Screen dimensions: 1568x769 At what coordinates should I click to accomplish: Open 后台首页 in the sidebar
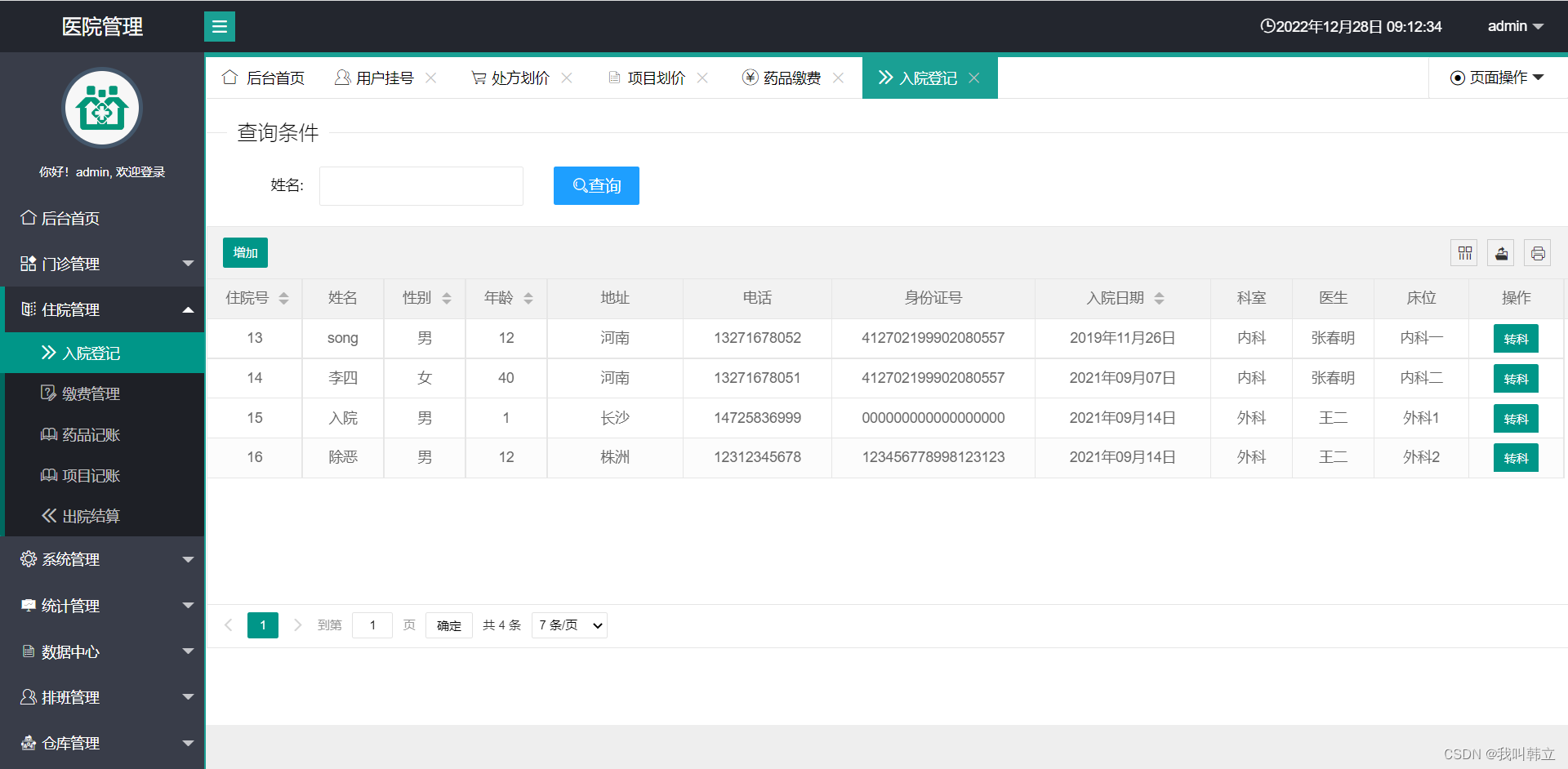102,218
